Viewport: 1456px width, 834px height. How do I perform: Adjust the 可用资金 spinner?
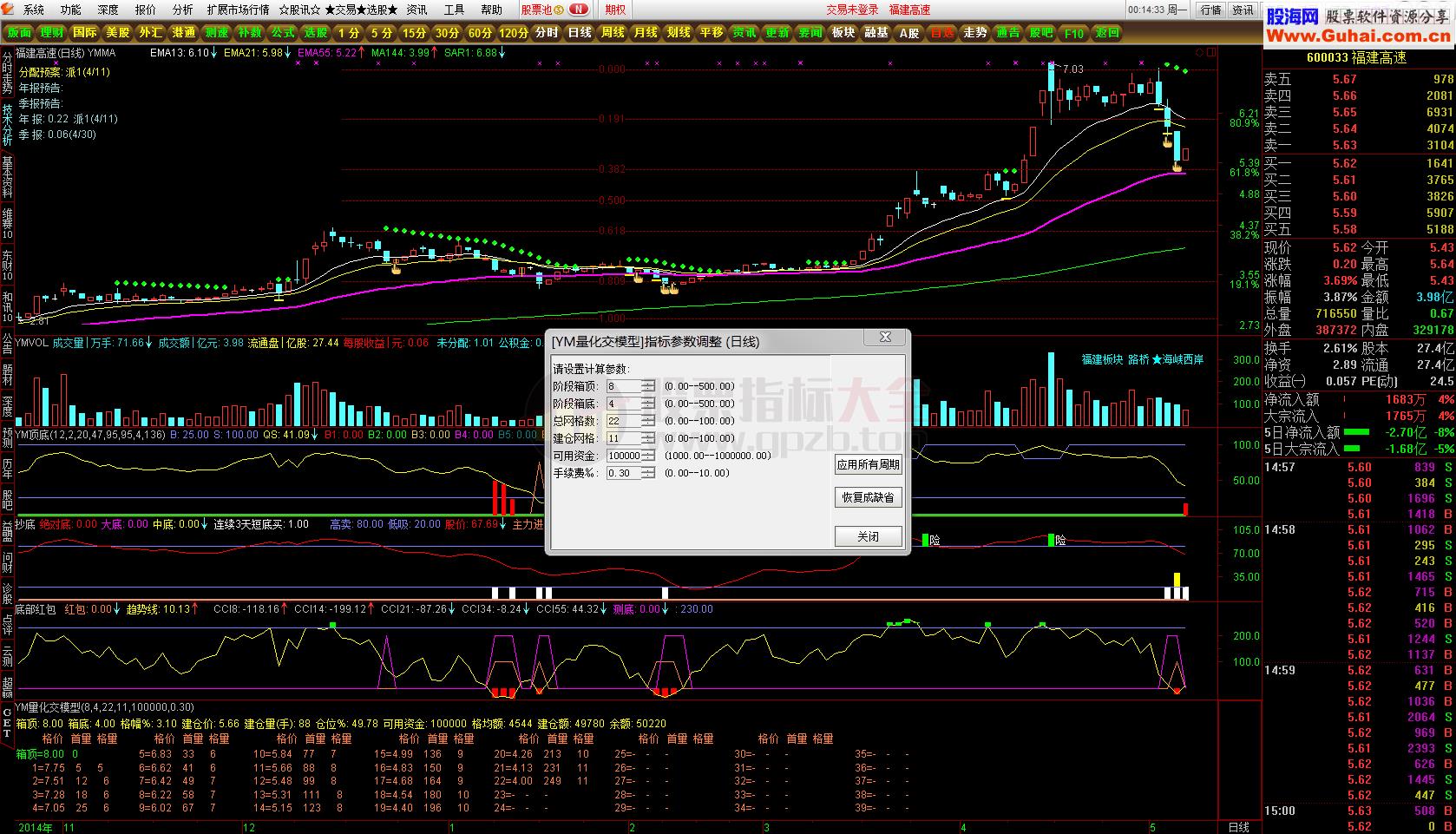coord(648,456)
